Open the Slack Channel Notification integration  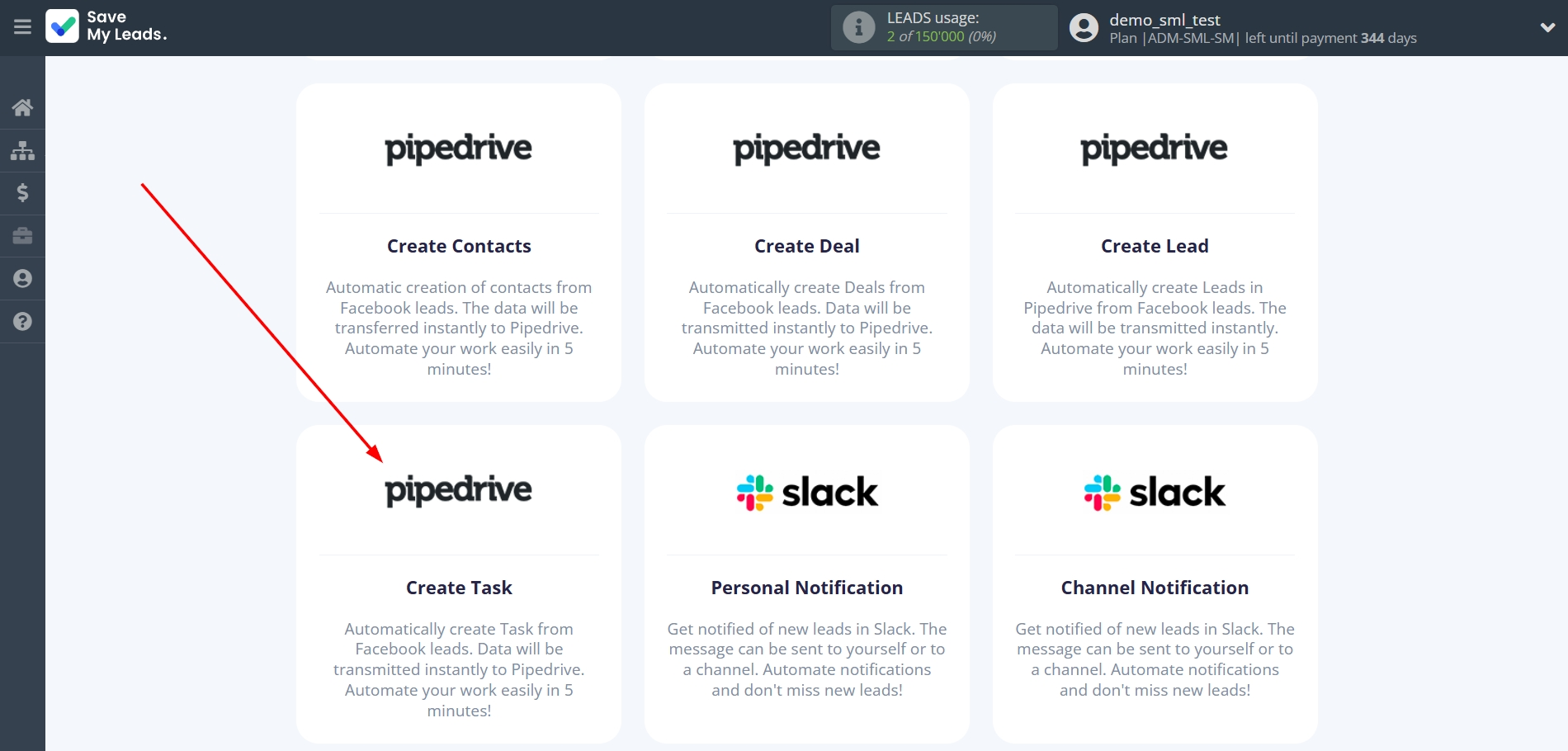pyautogui.click(x=1154, y=587)
